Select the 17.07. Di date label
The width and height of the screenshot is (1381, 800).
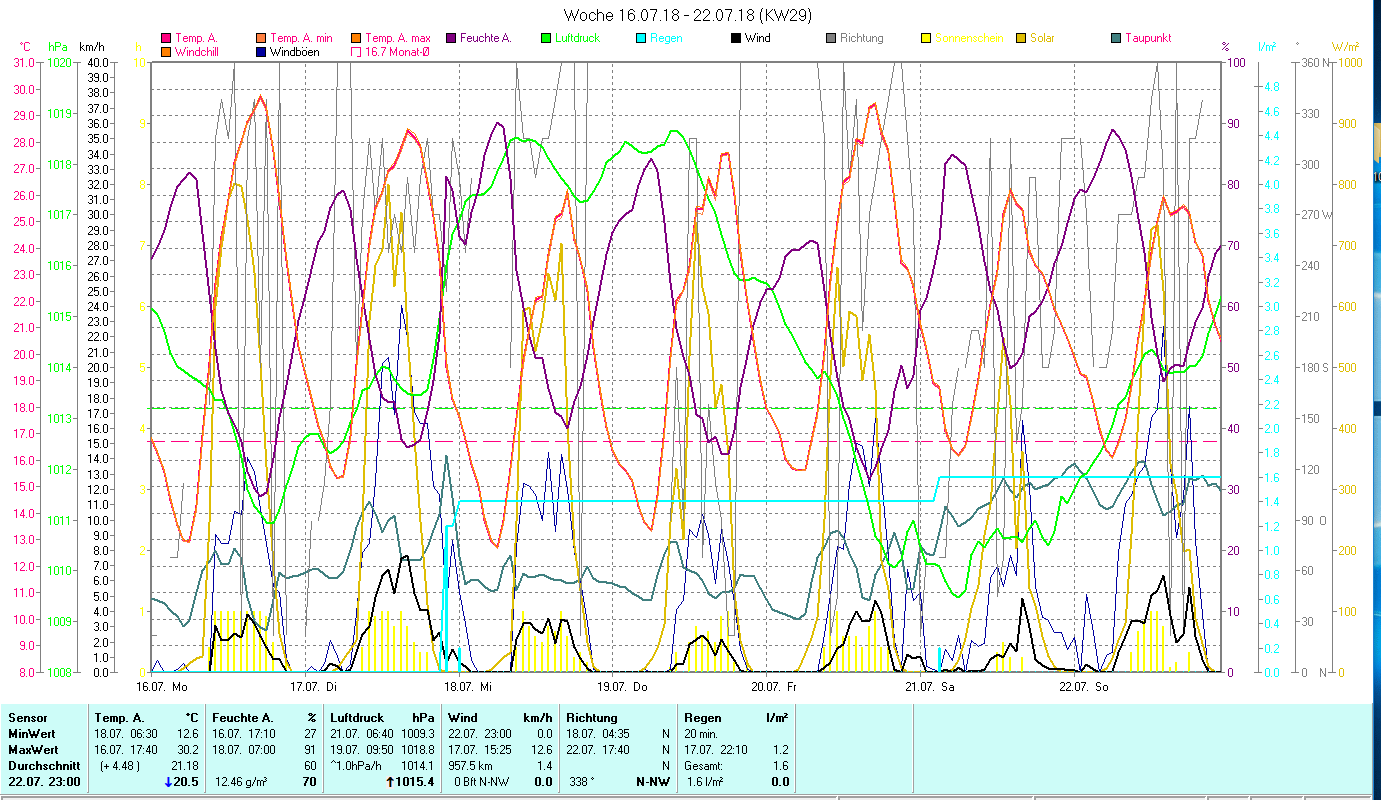(x=312, y=687)
